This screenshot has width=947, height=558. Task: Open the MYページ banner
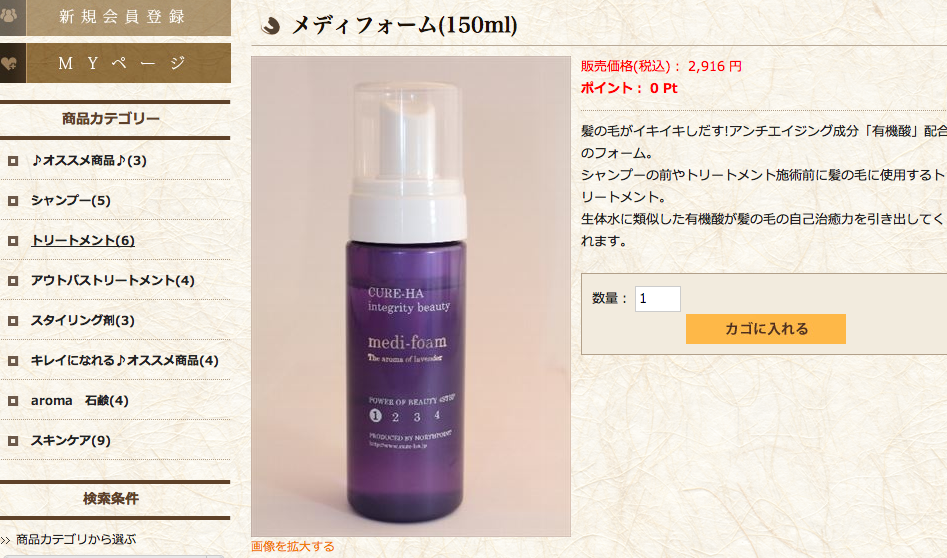point(115,63)
